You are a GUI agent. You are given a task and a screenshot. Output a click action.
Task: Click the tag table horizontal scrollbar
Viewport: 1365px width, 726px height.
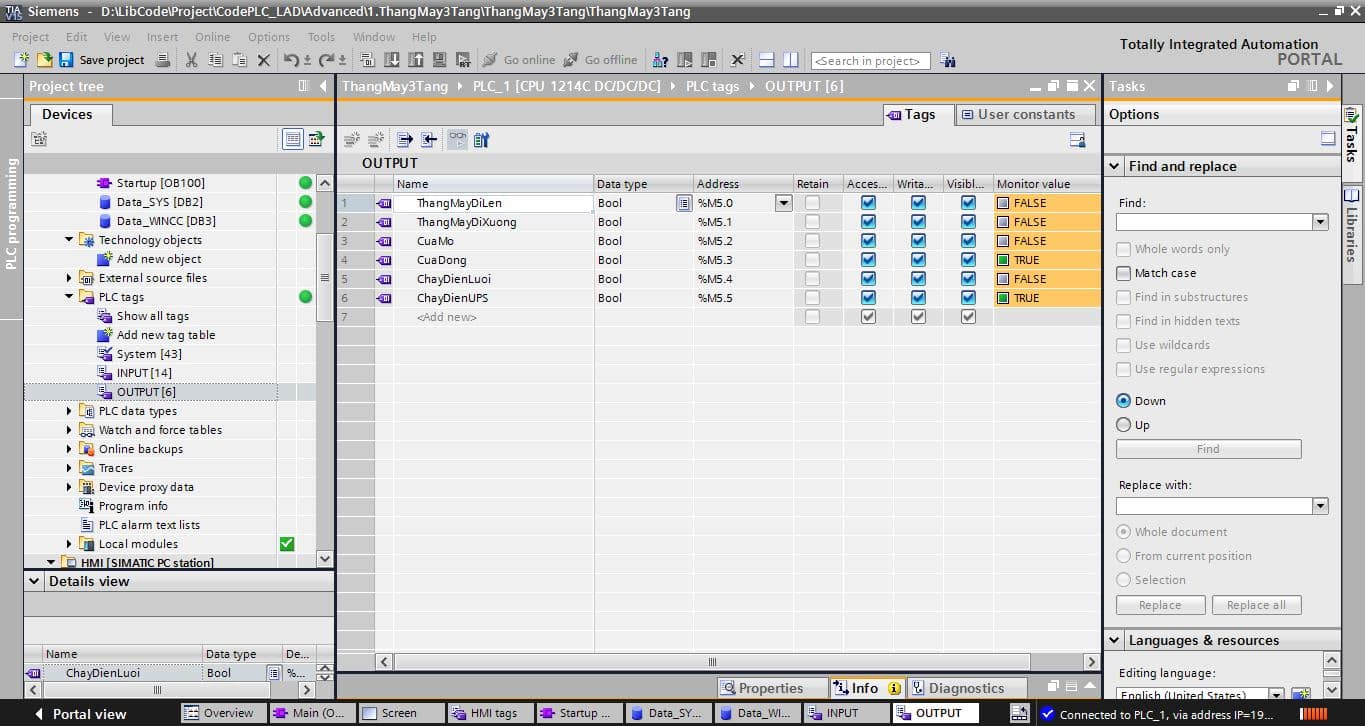(x=712, y=662)
